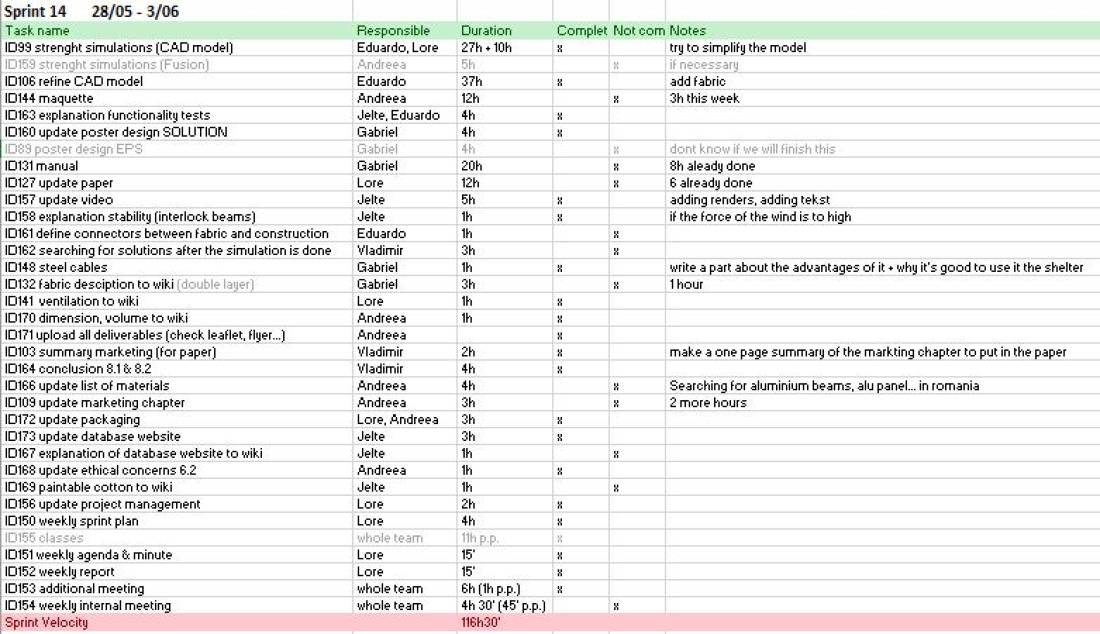Click the 'Eduardo, Lore' responsible cell
The image size is (1100, 634).
coord(397,48)
